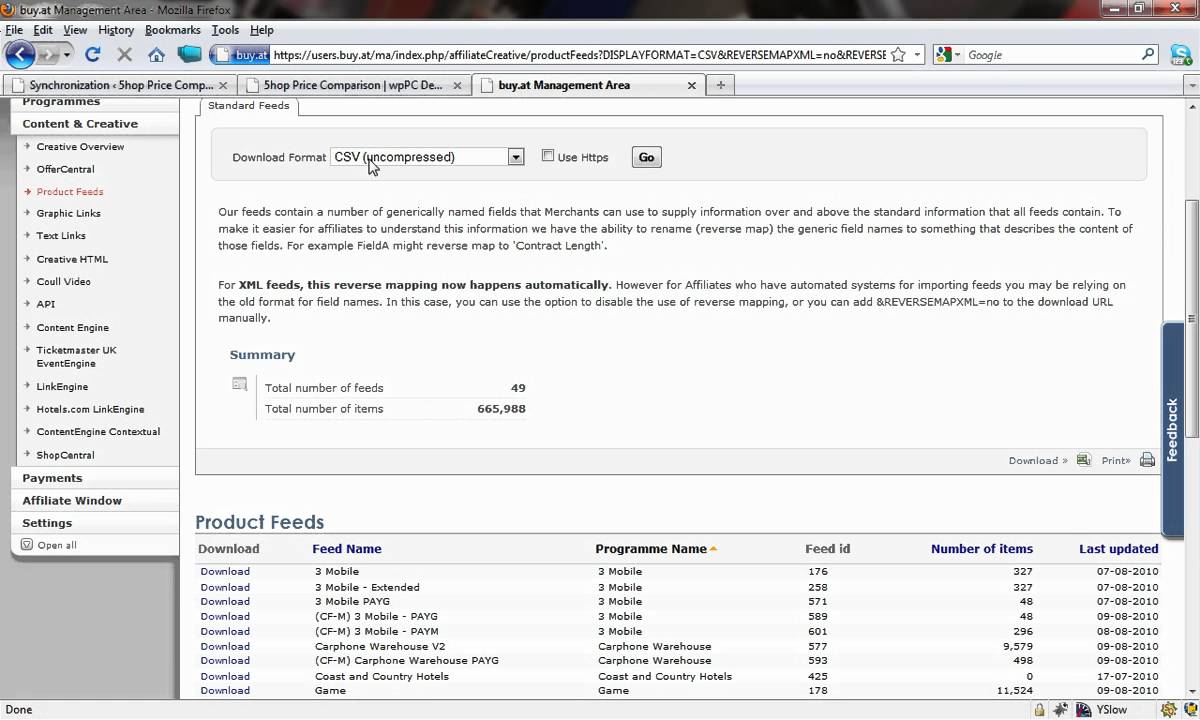Expand the Payments sidebar section

point(52,478)
